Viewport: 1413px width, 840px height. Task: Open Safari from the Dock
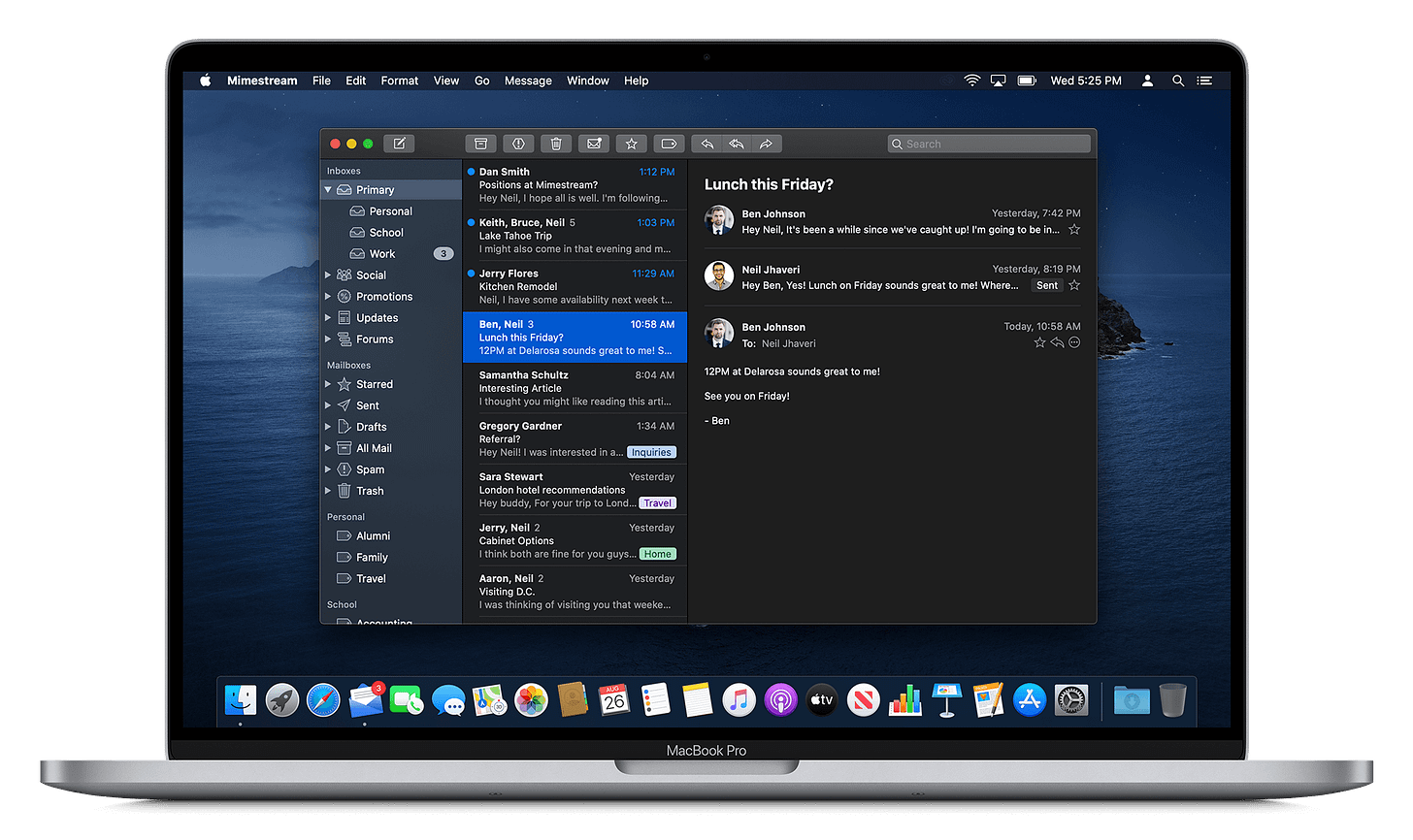[323, 699]
